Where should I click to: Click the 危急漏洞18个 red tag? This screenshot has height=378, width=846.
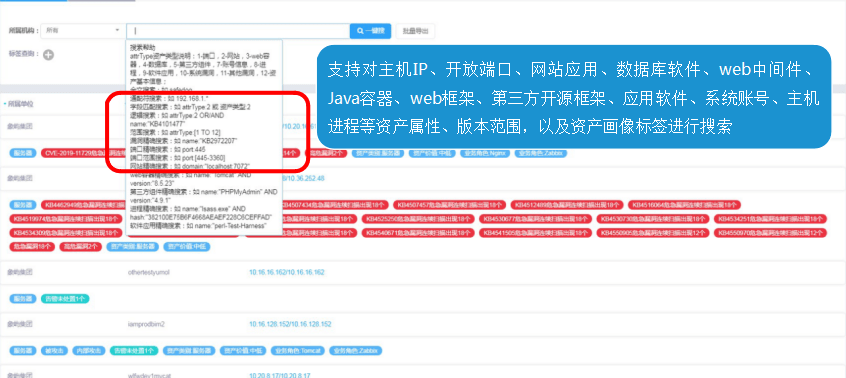[32, 247]
